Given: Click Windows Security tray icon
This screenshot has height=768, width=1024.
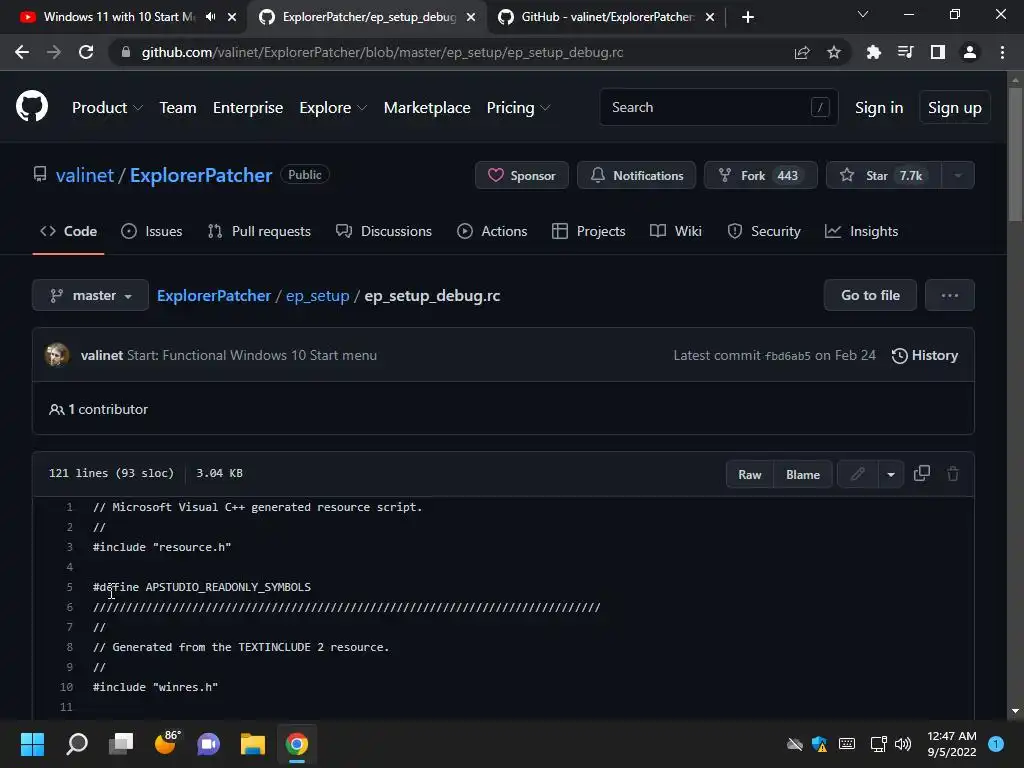Looking at the screenshot, I should 820,744.
